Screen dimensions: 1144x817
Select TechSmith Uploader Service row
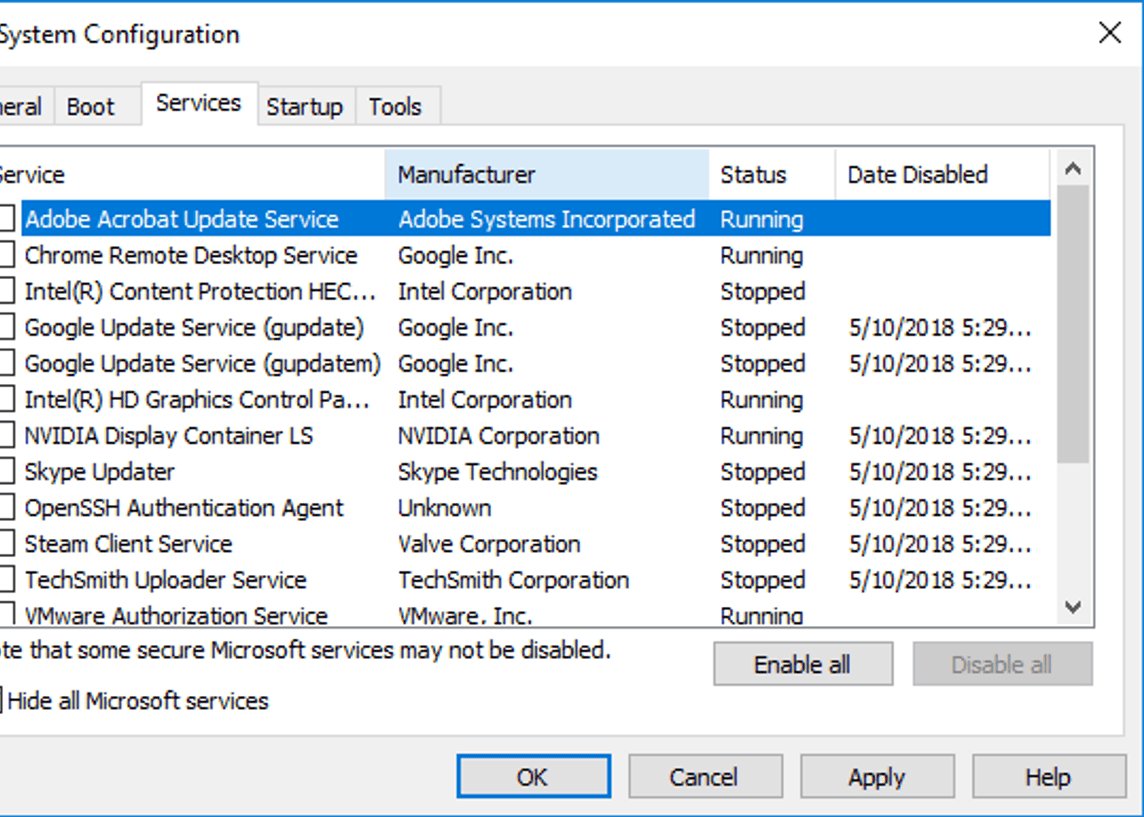[525, 580]
